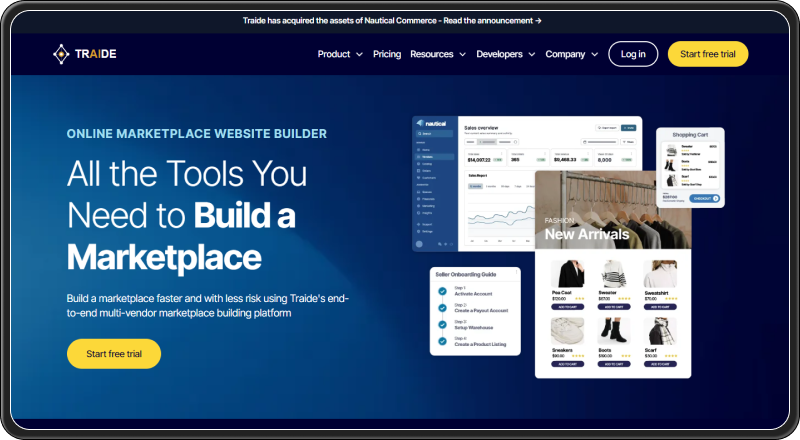The width and height of the screenshot is (800, 440).
Task: Expand the Product dropdown menu
Action: click(x=340, y=54)
